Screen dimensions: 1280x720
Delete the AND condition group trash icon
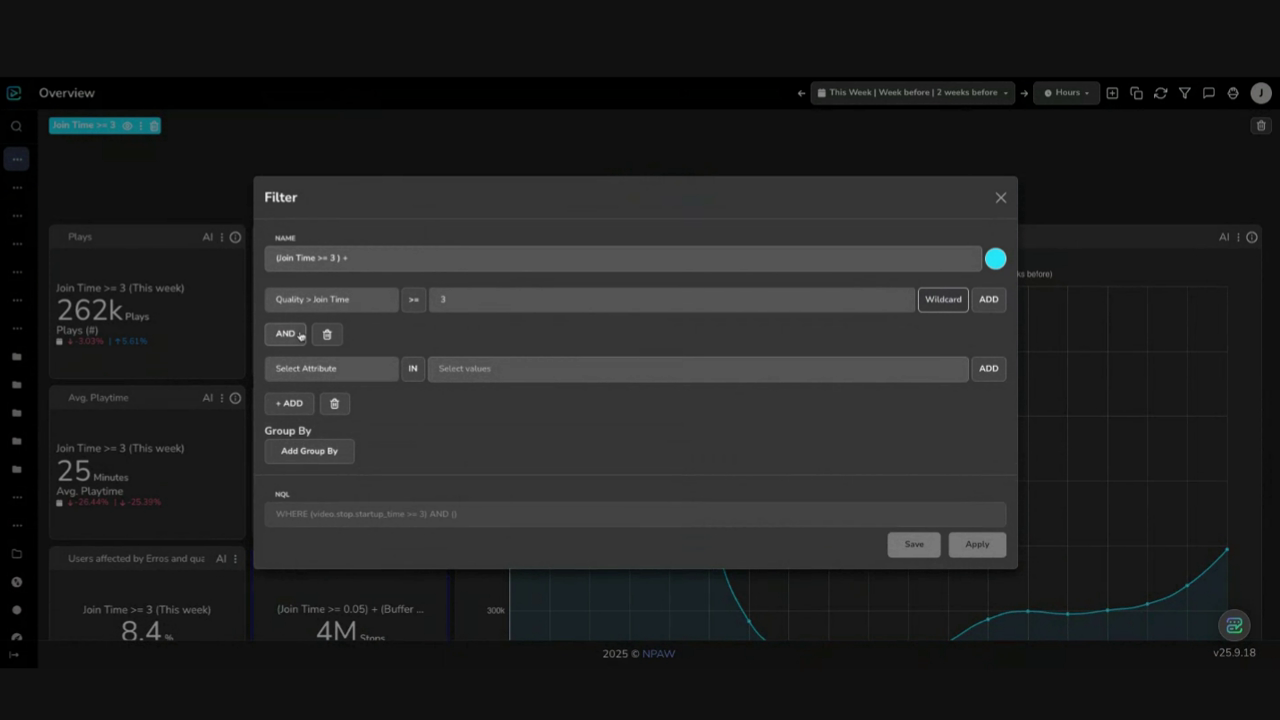click(x=327, y=334)
